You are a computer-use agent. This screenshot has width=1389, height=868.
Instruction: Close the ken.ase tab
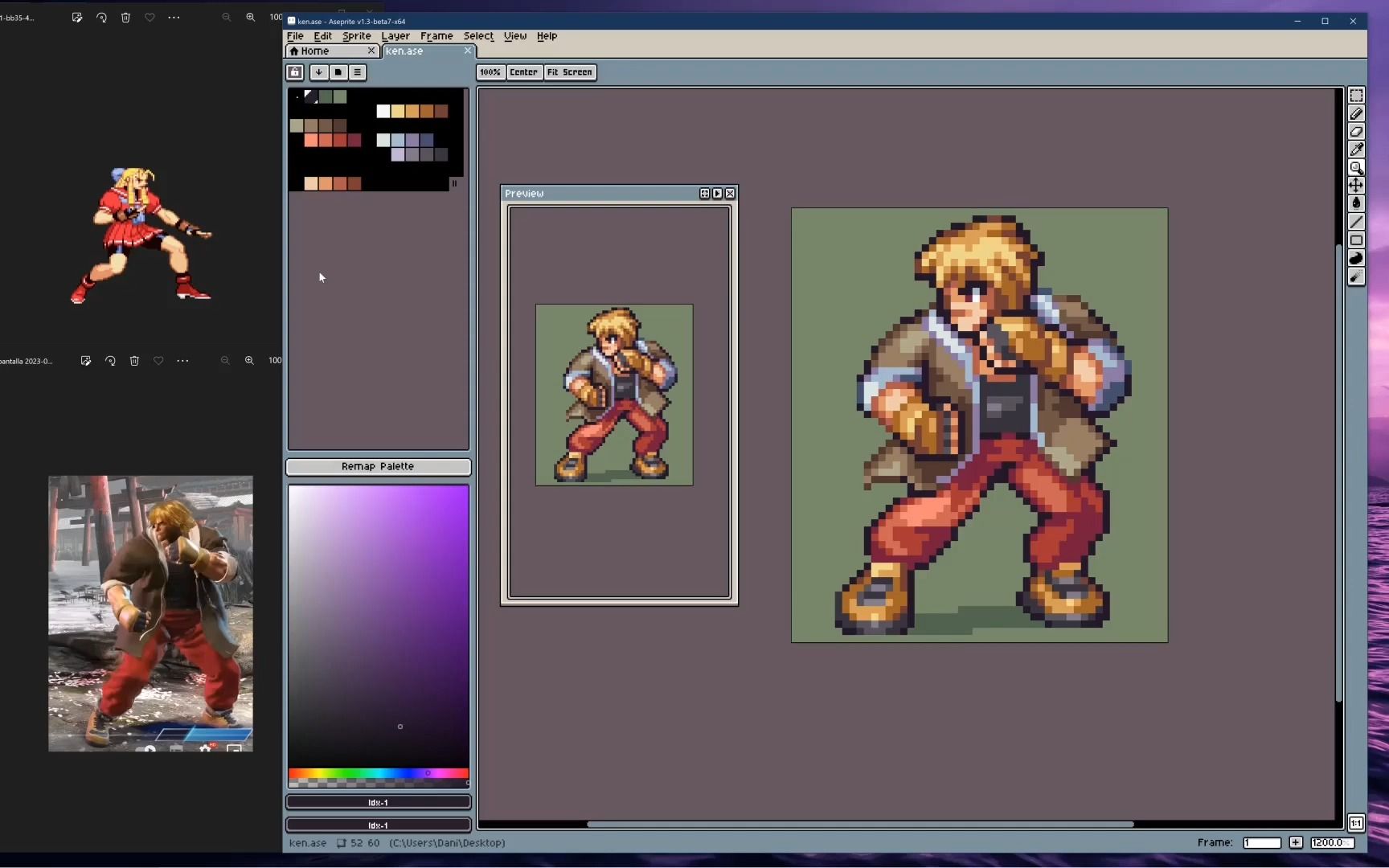coord(468,51)
